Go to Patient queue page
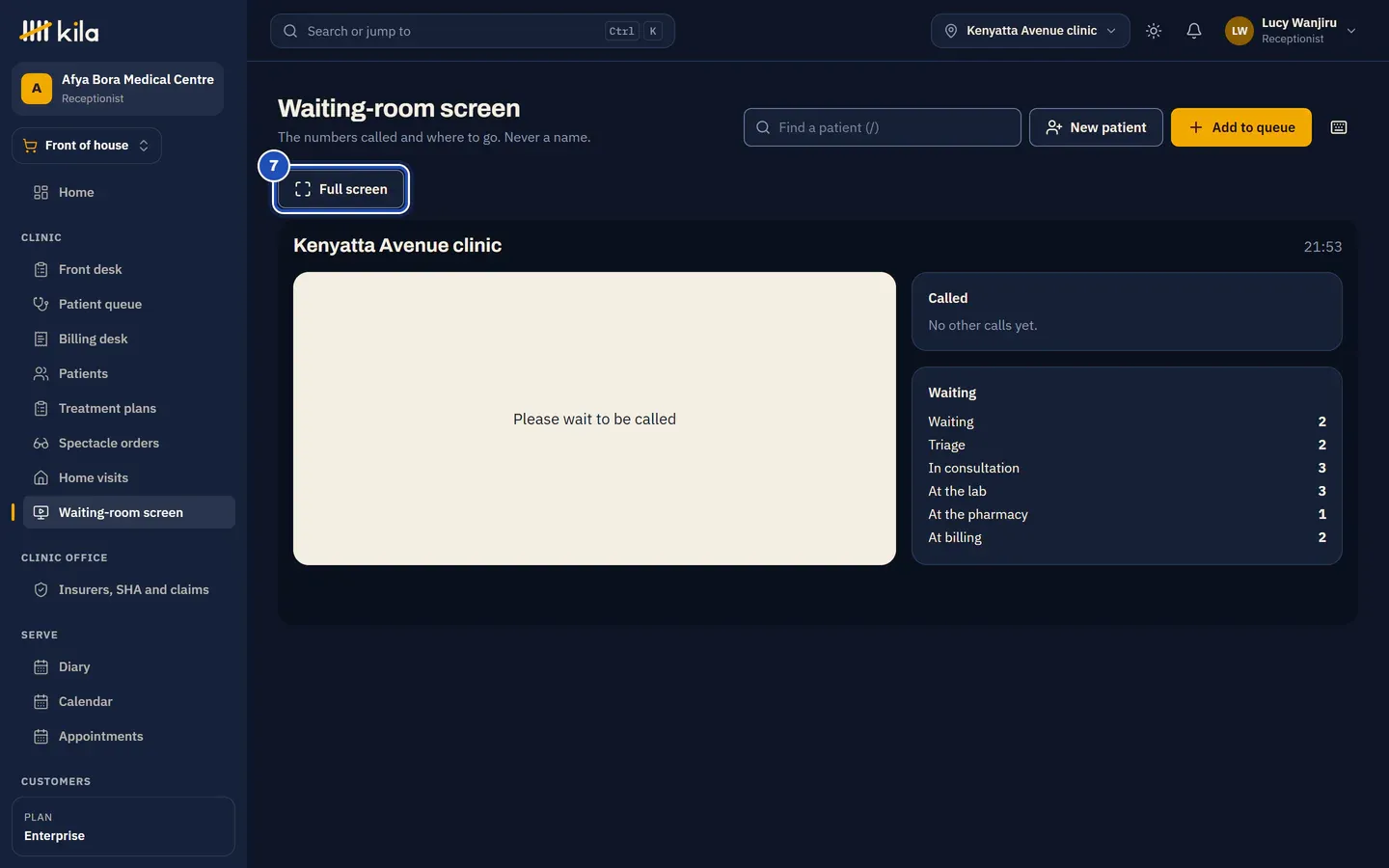1389x868 pixels. click(129, 305)
